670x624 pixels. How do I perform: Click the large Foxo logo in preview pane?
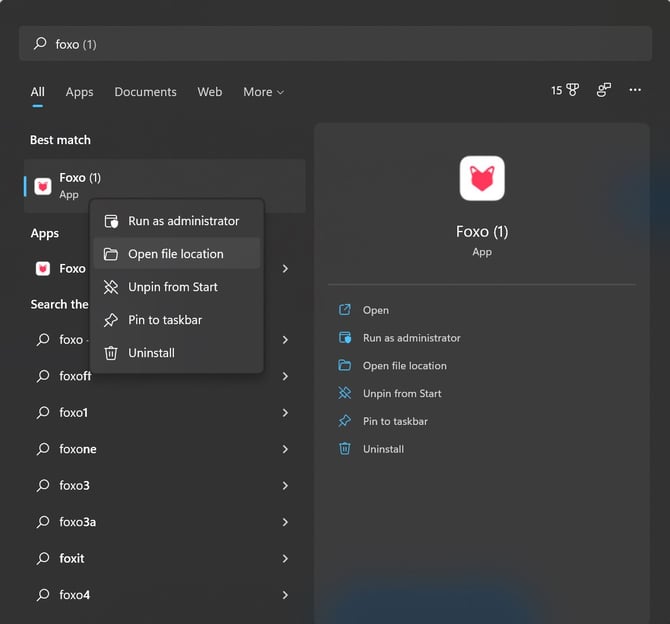point(482,178)
